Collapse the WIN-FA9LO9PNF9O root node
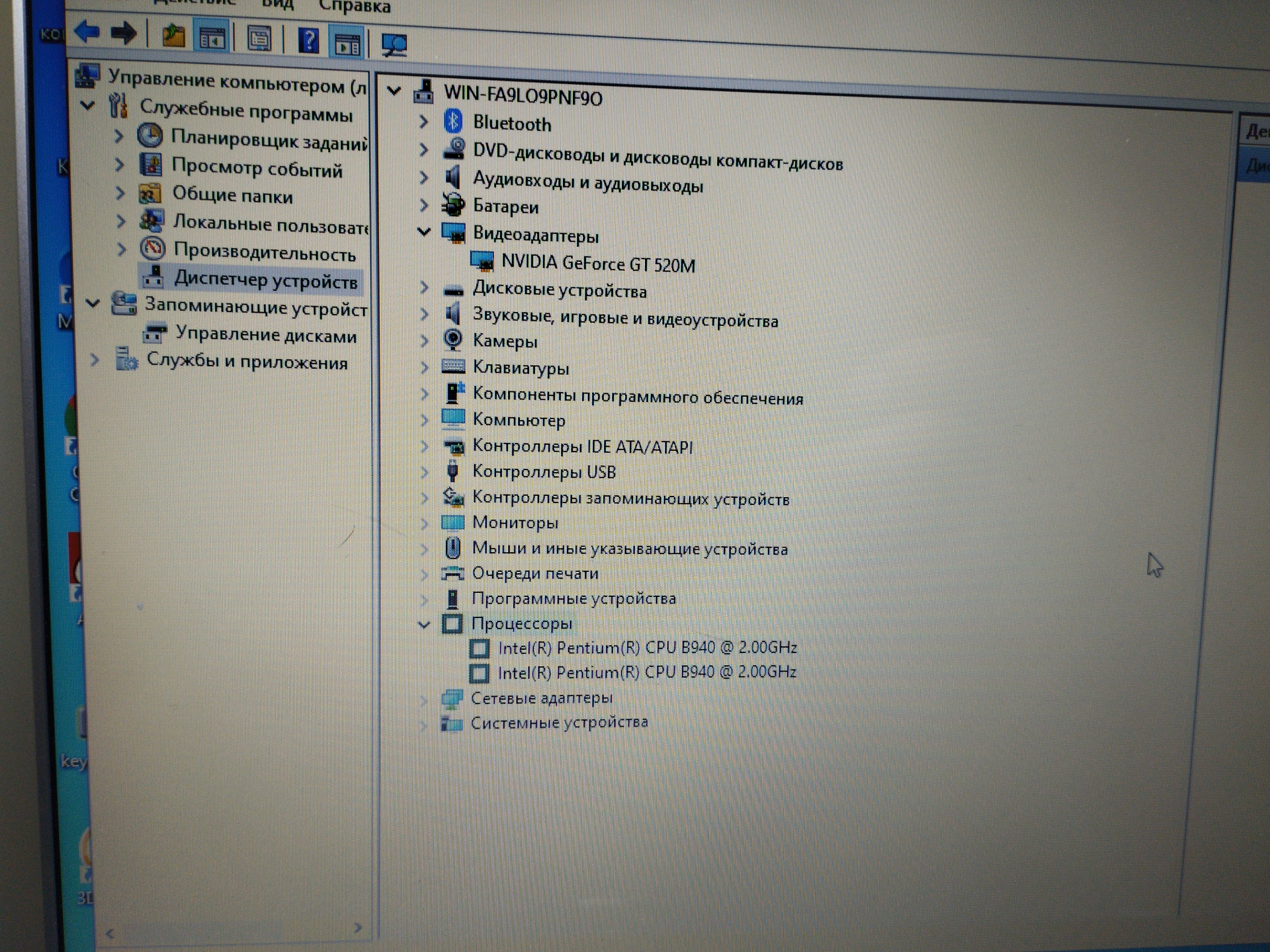 [x=394, y=91]
